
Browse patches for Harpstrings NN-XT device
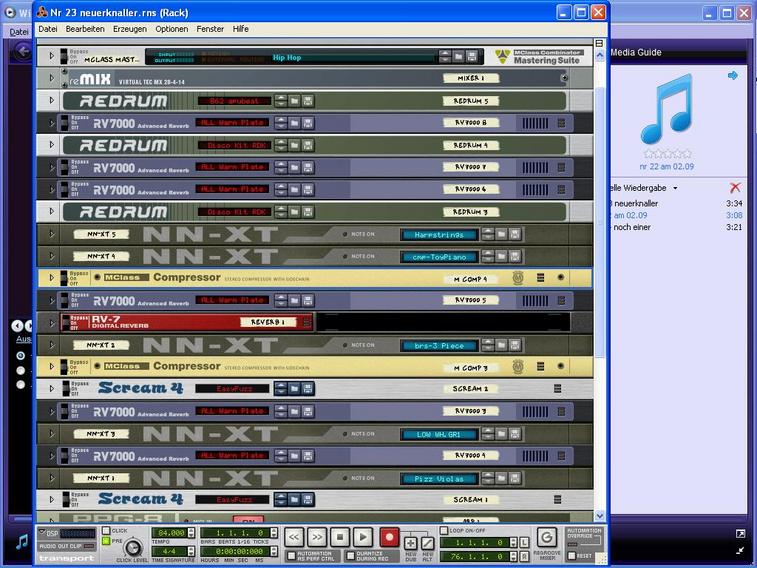(501, 234)
